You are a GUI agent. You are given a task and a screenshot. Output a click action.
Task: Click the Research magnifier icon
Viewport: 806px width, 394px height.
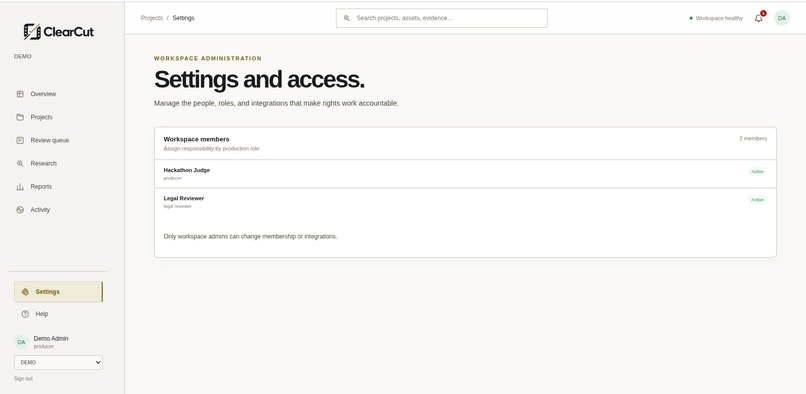point(20,164)
